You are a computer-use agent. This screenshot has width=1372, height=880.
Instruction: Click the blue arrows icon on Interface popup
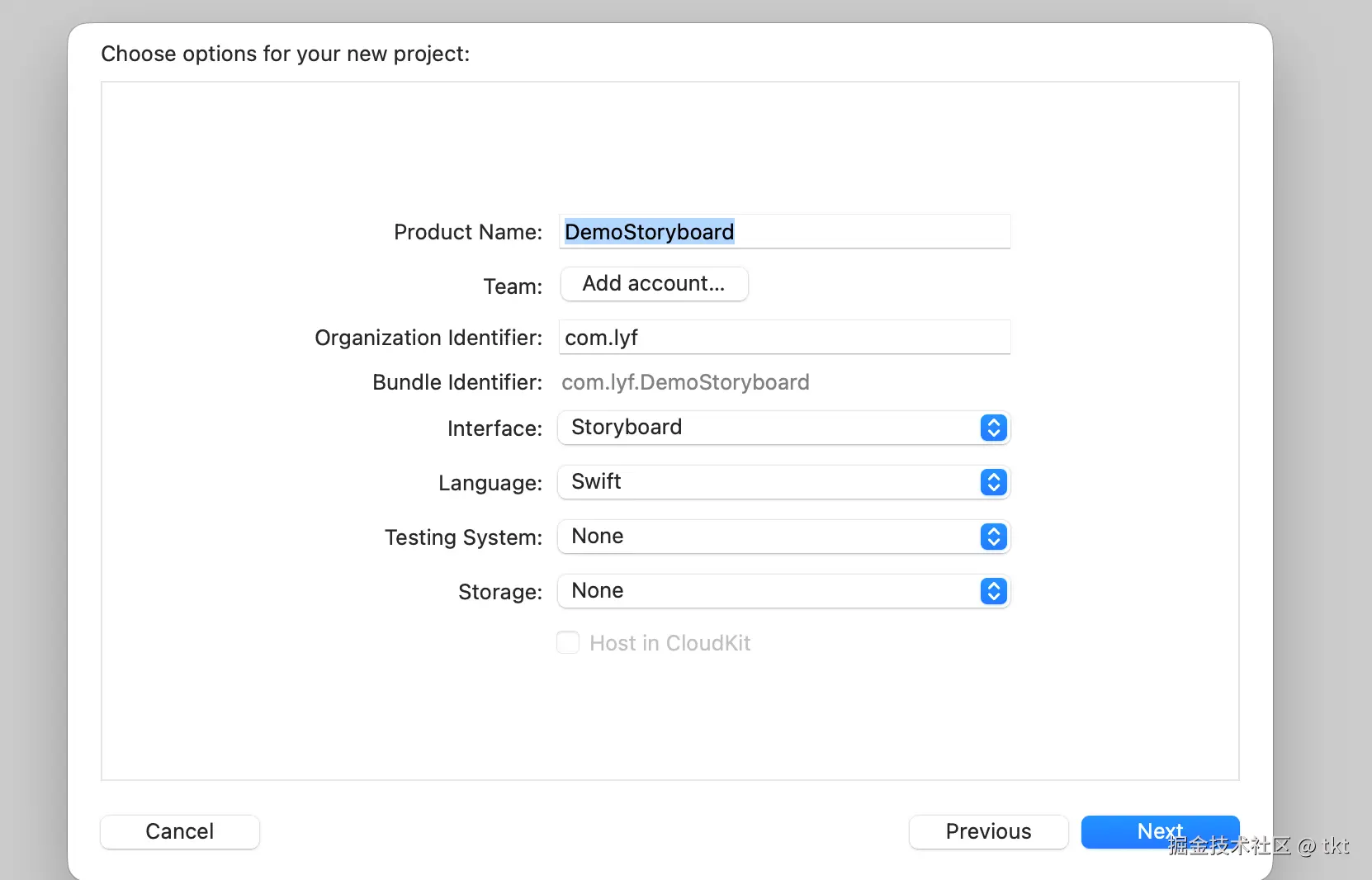[x=994, y=428]
